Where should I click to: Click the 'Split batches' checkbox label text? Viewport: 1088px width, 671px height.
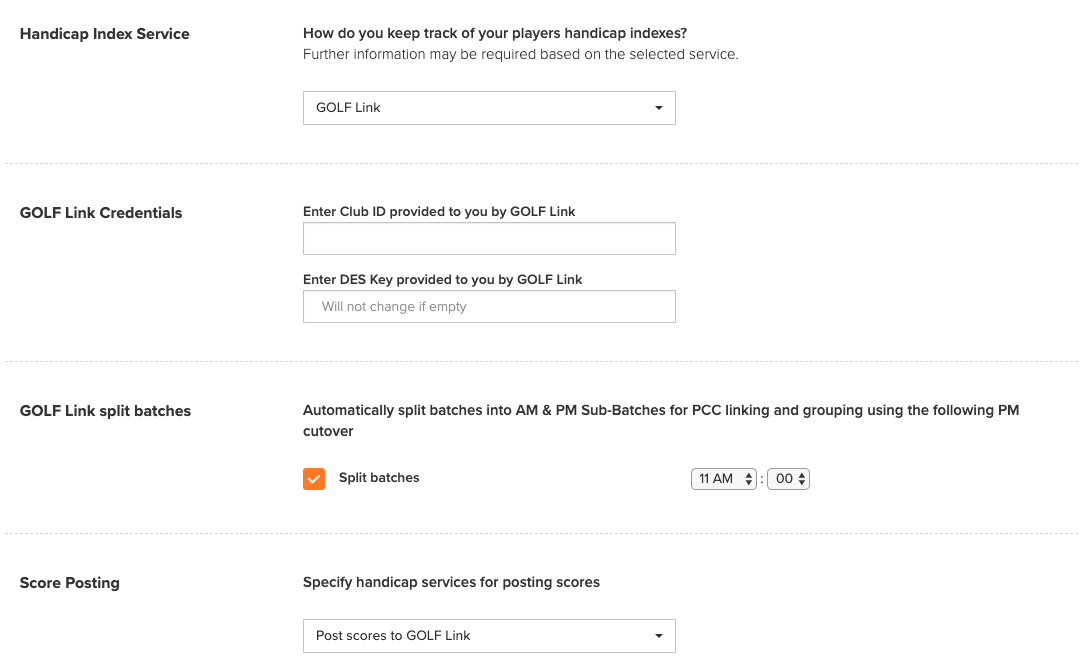point(379,477)
